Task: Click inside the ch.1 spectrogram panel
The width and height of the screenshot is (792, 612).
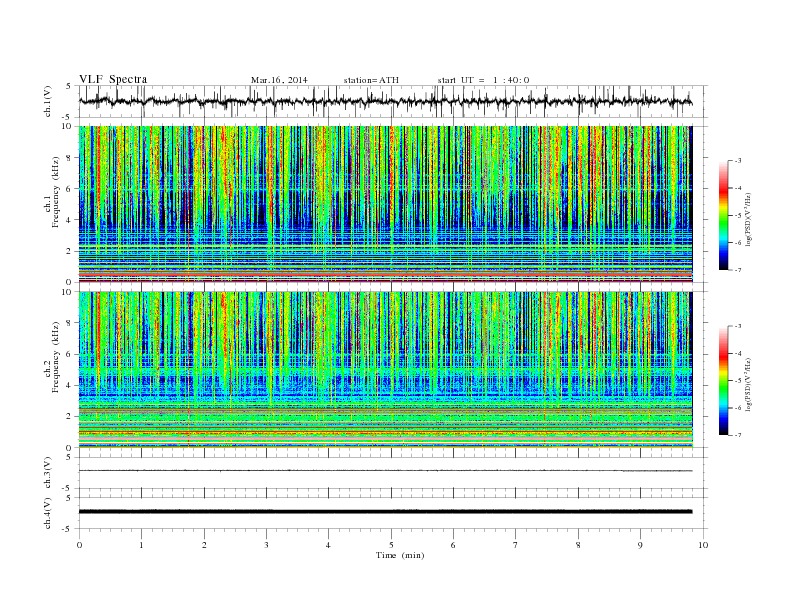Action: [x=385, y=204]
